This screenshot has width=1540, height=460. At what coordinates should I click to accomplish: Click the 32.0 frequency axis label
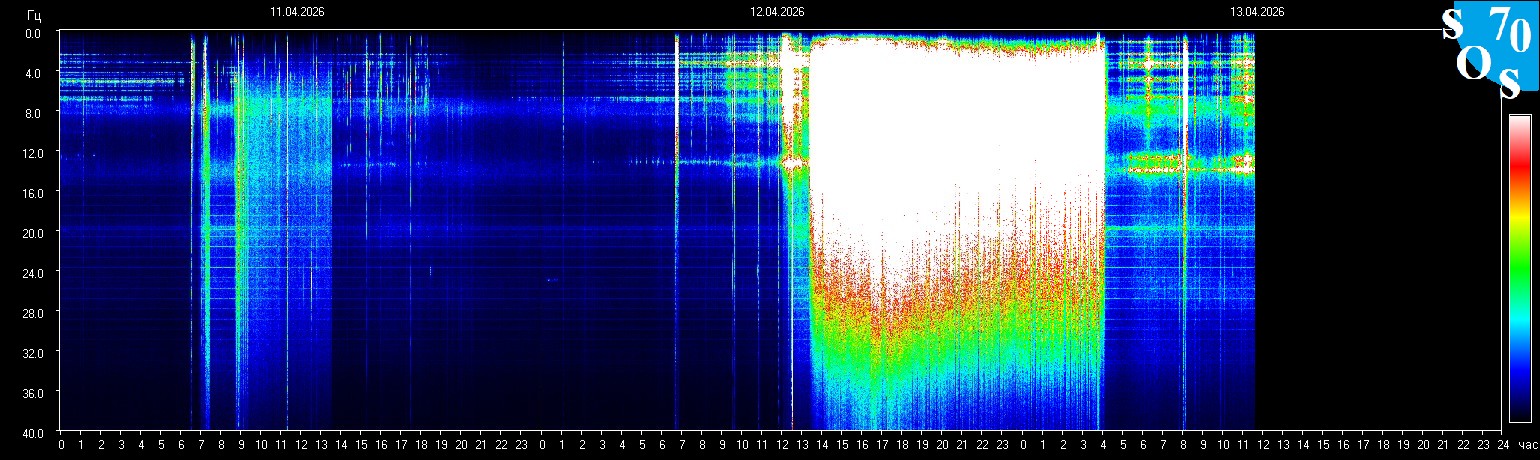tap(33, 352)
